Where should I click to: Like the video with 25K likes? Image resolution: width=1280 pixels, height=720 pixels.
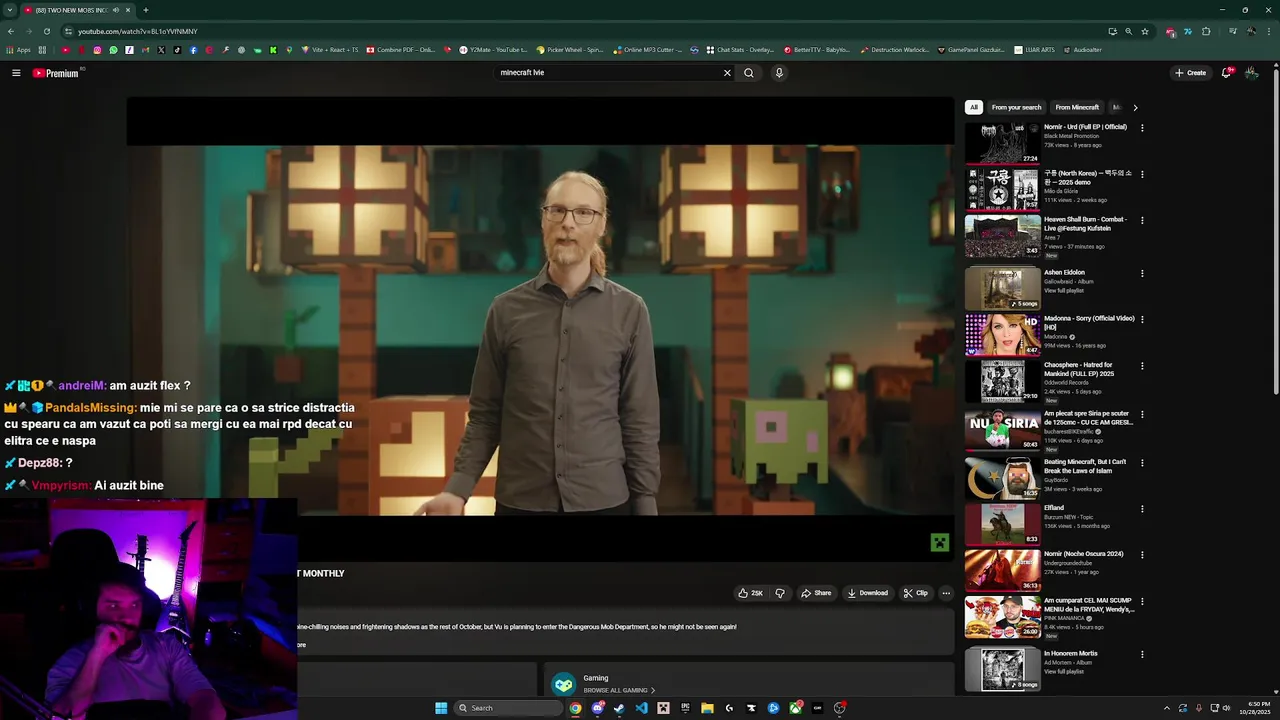(x=751, y=593)
